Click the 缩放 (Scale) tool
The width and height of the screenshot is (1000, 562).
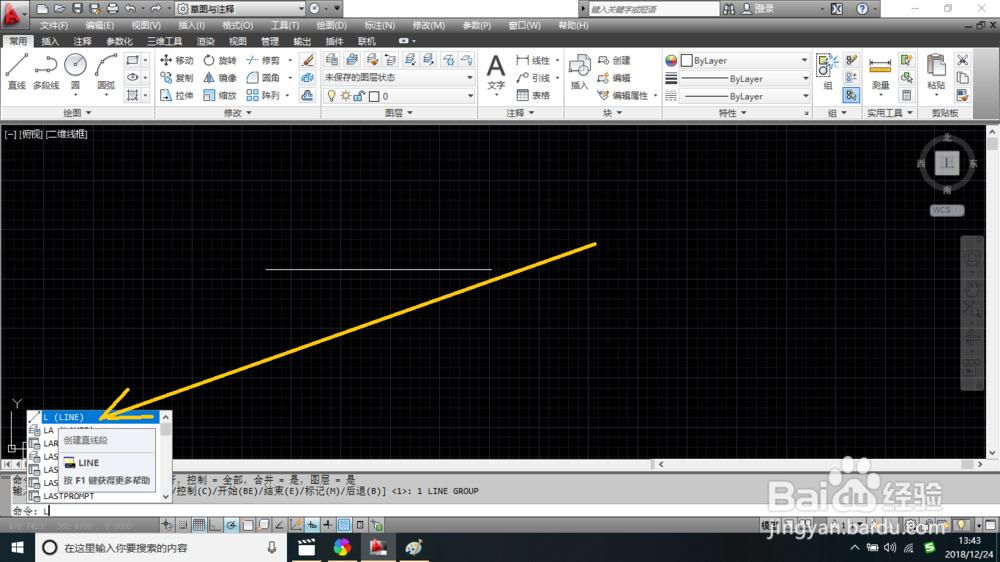tap(220, 96)
